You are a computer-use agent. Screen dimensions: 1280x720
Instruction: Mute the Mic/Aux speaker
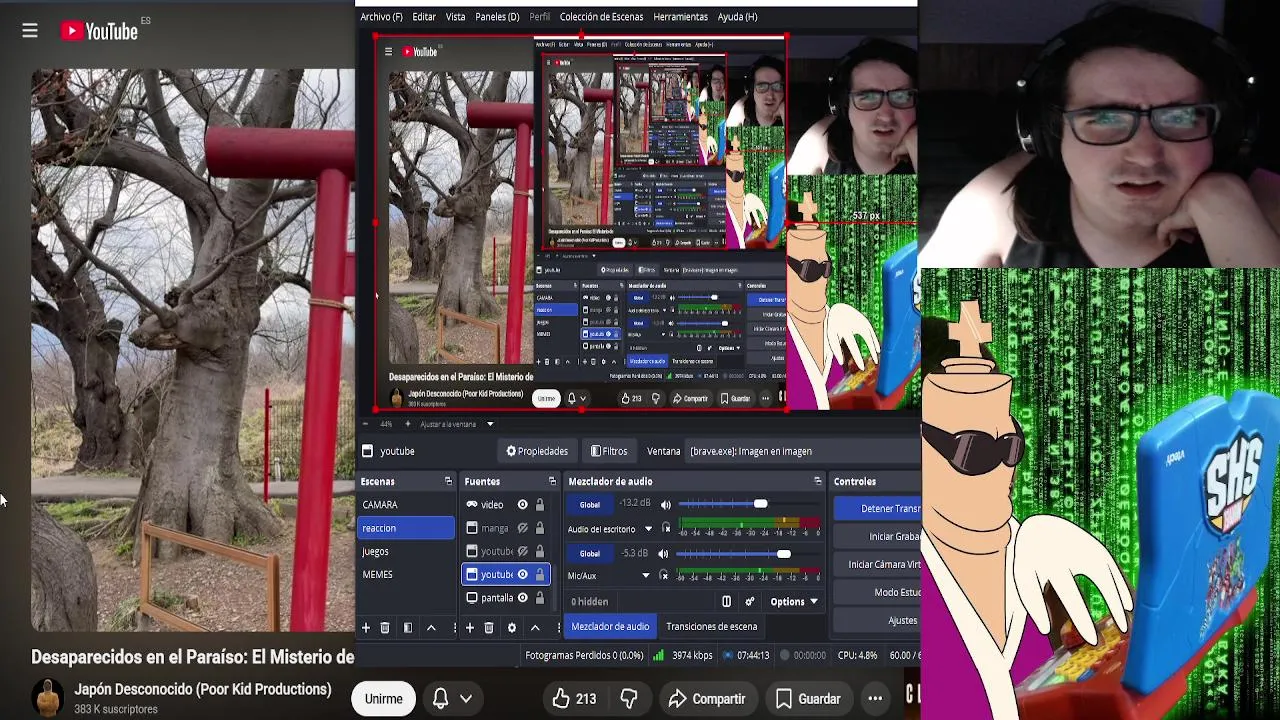pyautogui.click(x=663, y=554)
